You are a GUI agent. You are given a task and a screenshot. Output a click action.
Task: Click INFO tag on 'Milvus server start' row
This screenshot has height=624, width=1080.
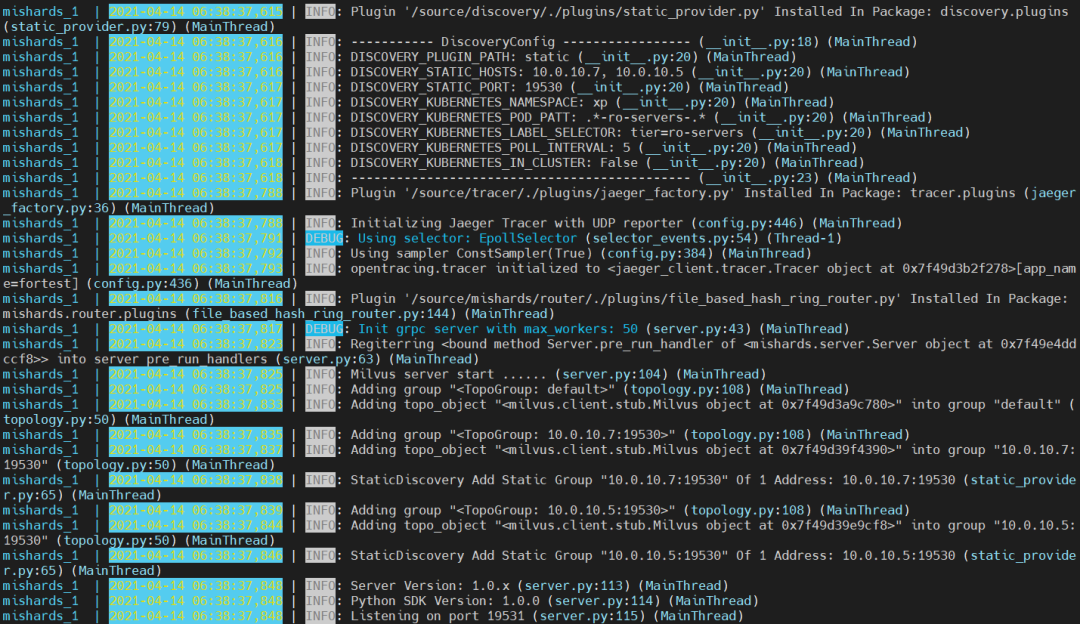(320, 375)
